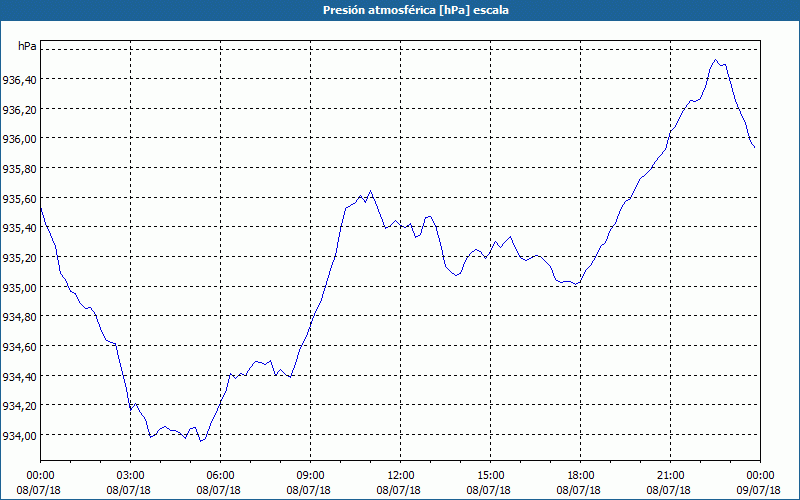Click the 'hPa' unit label
800x500 pixels.
pyautogui.click(x=27, y=46)
